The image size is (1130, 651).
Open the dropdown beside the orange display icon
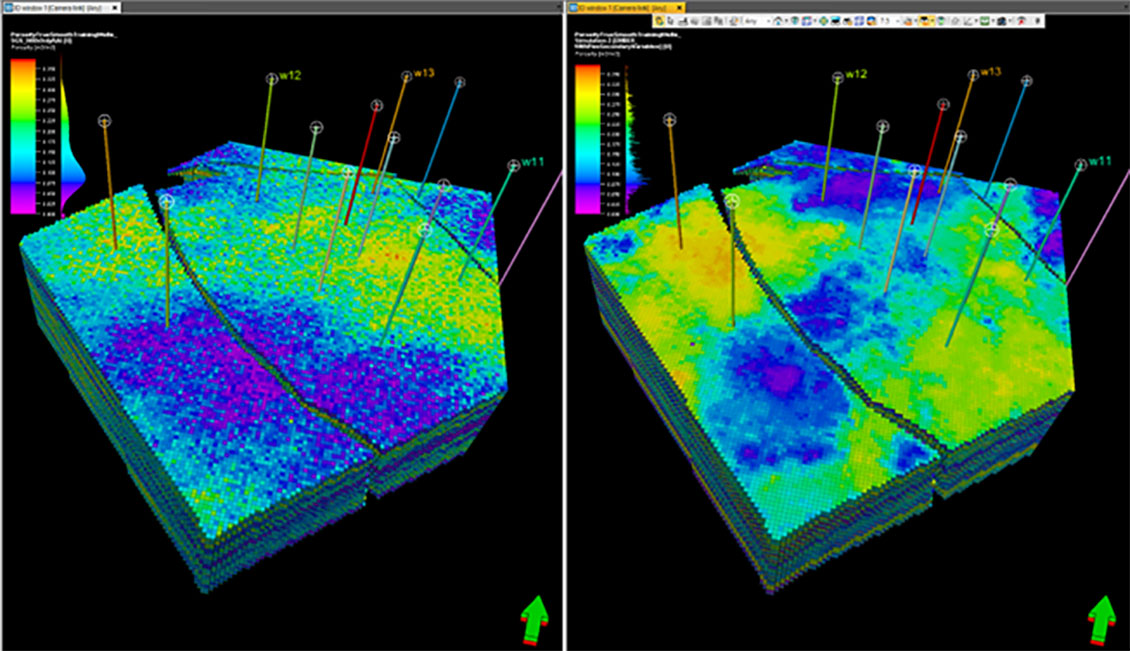pos(915,21)
